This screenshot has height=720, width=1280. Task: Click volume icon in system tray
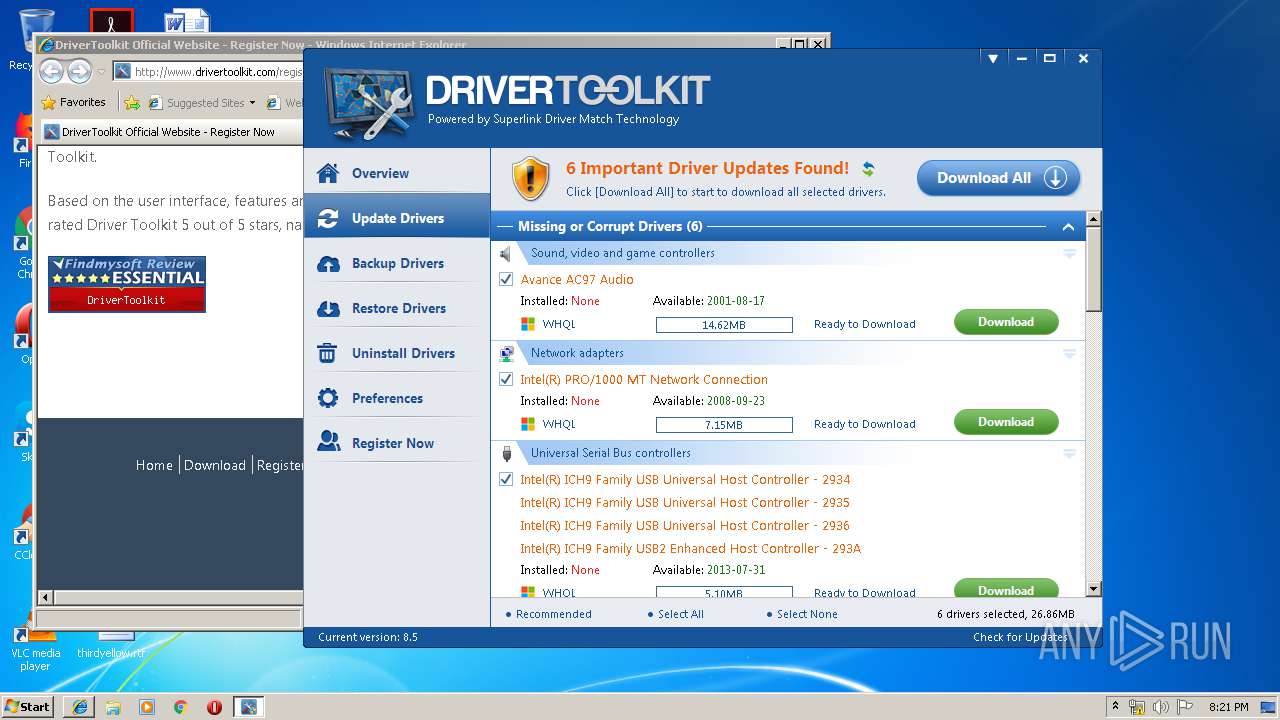[x=1161, y=707]
